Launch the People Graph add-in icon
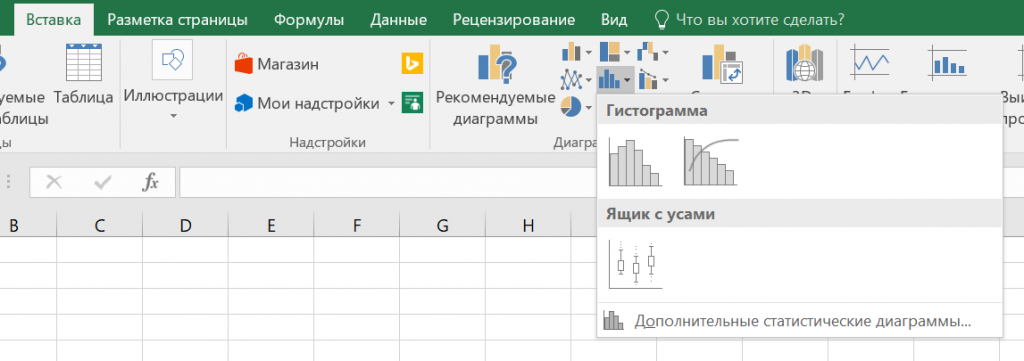Viewport: 1024px width, 361px height. click(x=412, y=102)
